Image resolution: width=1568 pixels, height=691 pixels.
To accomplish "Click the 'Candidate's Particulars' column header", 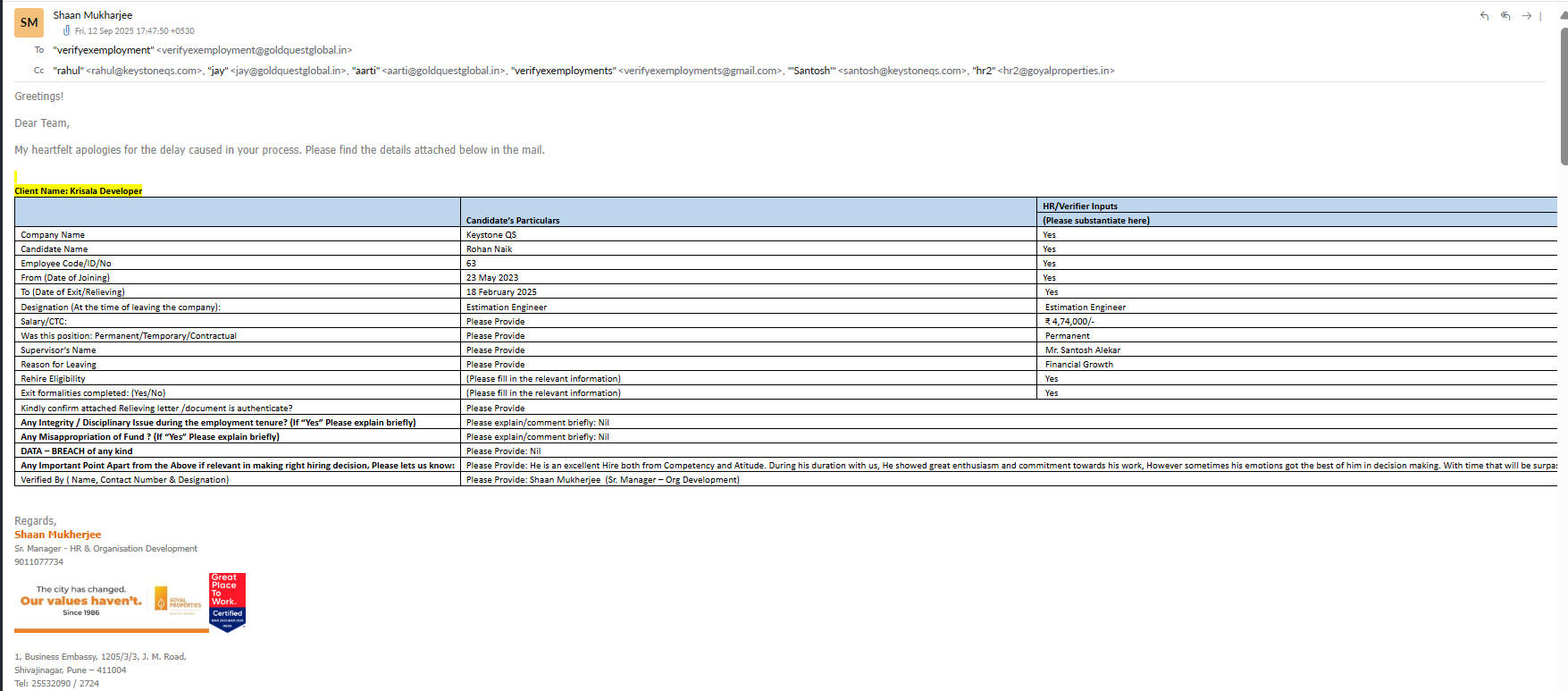I will coord(513,220).
